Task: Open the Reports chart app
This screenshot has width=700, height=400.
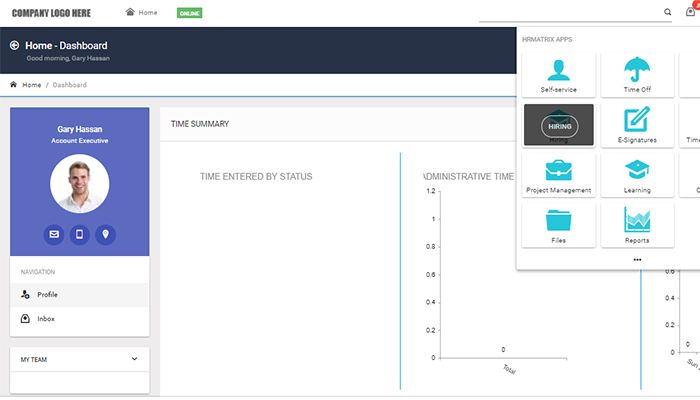Action: (637, 225)
